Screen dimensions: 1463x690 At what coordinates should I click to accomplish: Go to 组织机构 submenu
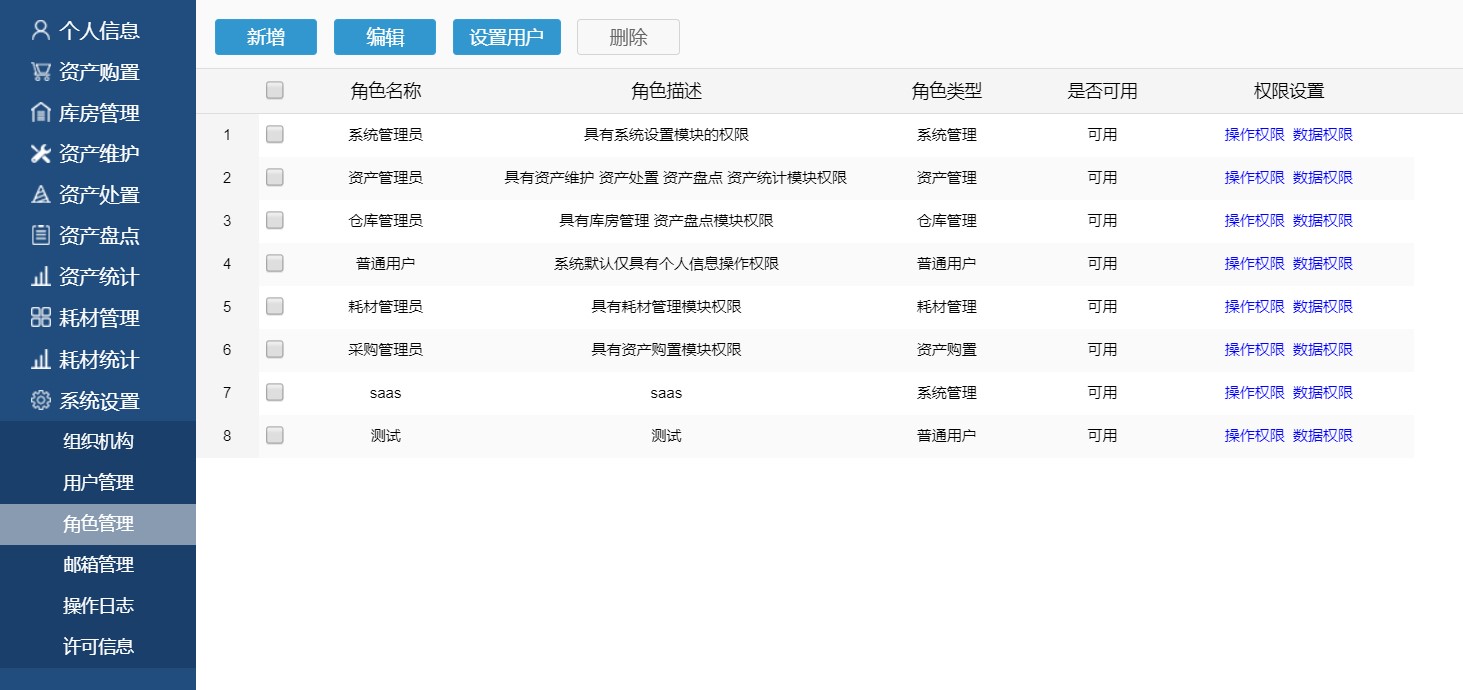point(98,441)
